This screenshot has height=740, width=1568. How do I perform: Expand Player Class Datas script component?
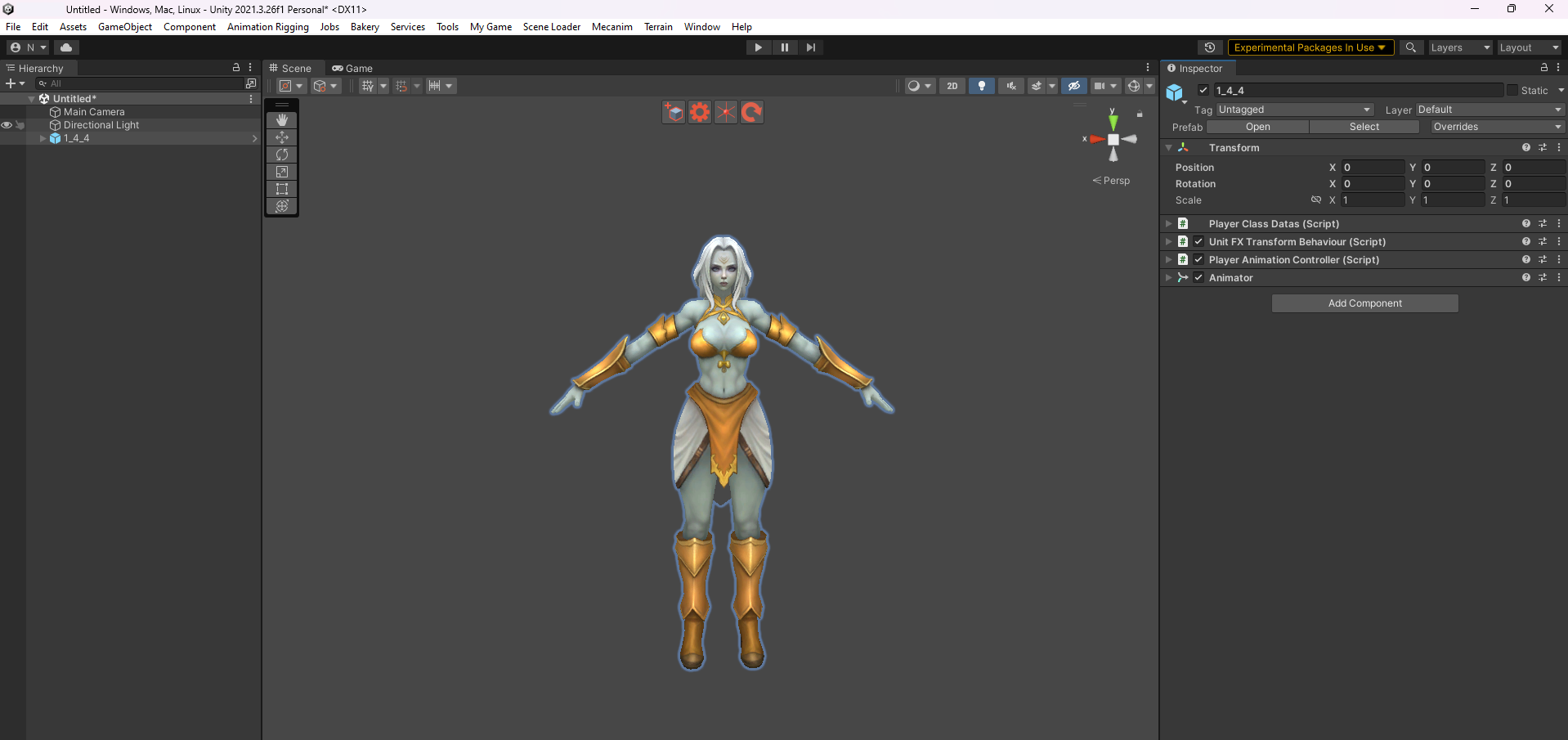pos(1169,224)
